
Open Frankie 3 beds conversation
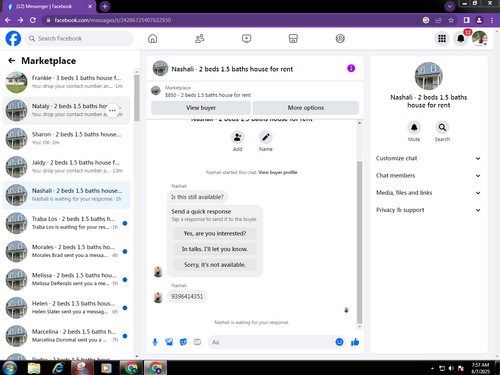(66, 82)
